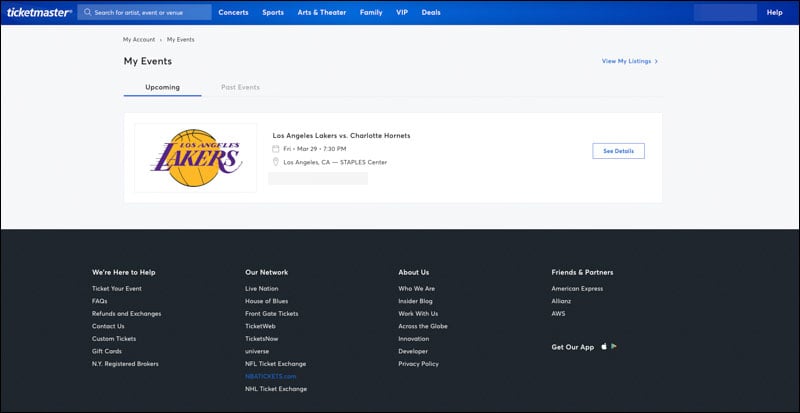Click the calendar icon beside Fri Mar 29
This screenshot has width=800, height=413.
pos(276,149)
